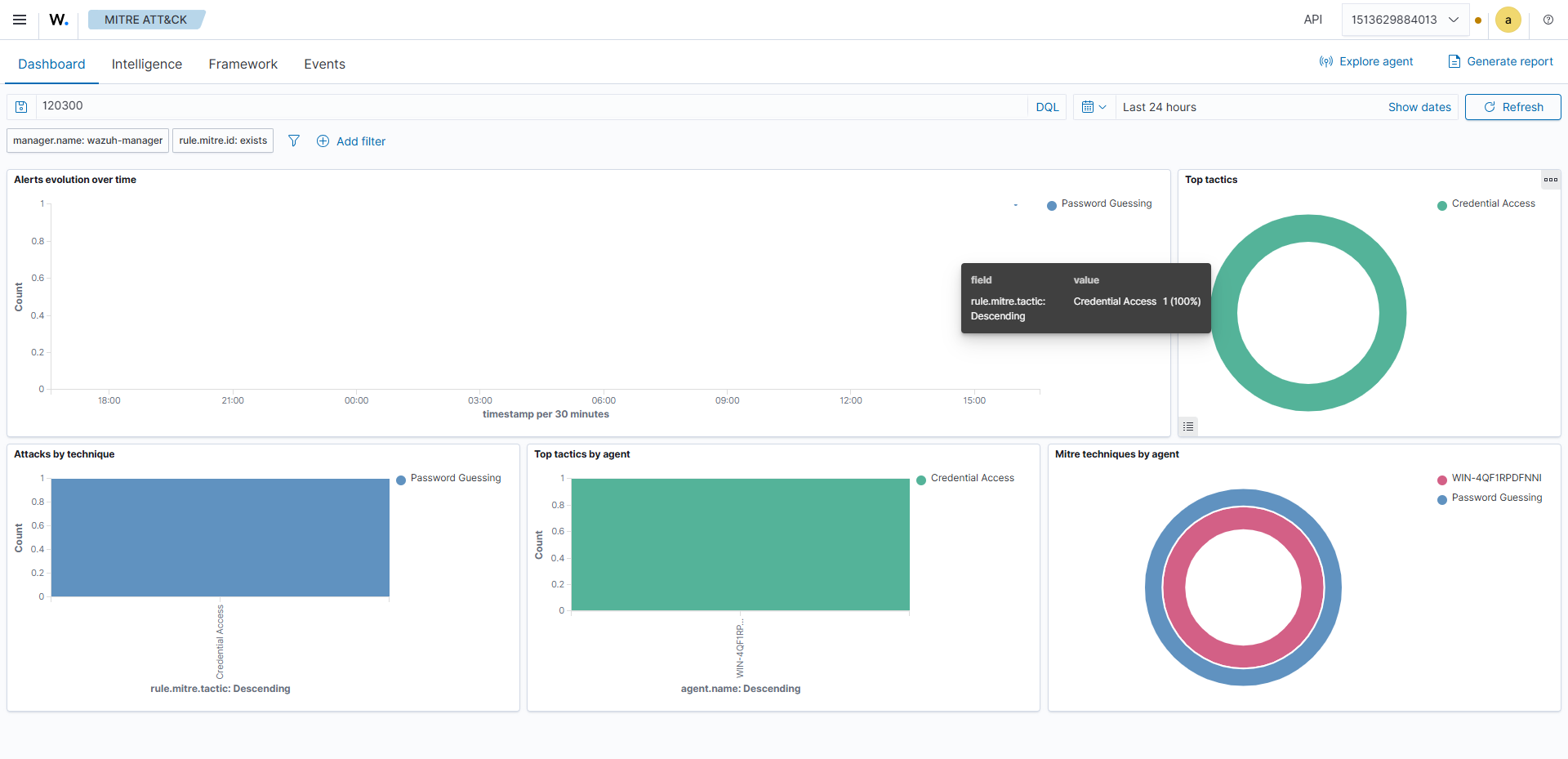Open the user avatar menu
This screenshot has width=1568, height=759.
pos(1508,20)
